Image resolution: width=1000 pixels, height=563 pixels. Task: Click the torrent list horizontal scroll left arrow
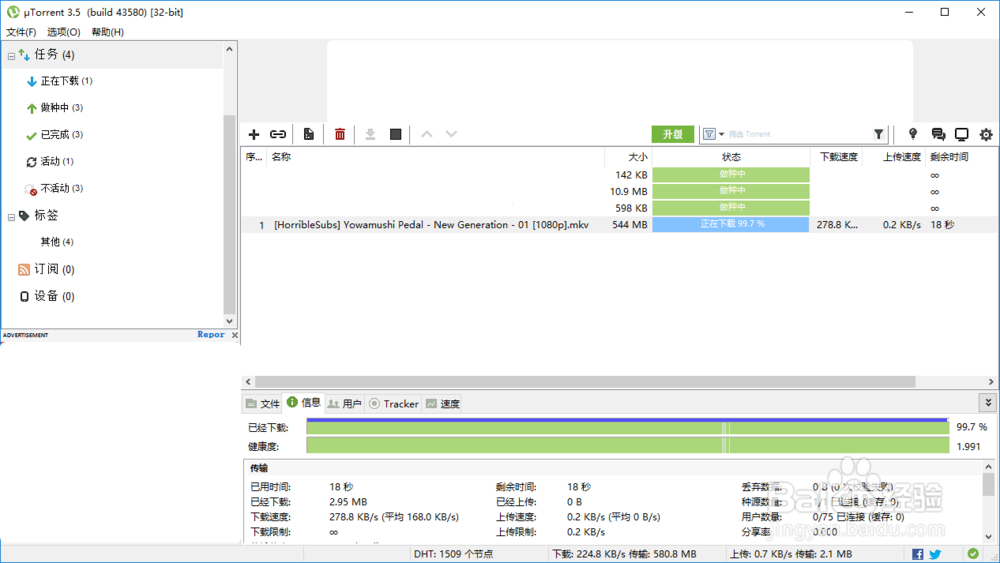(x=248, y=381)
